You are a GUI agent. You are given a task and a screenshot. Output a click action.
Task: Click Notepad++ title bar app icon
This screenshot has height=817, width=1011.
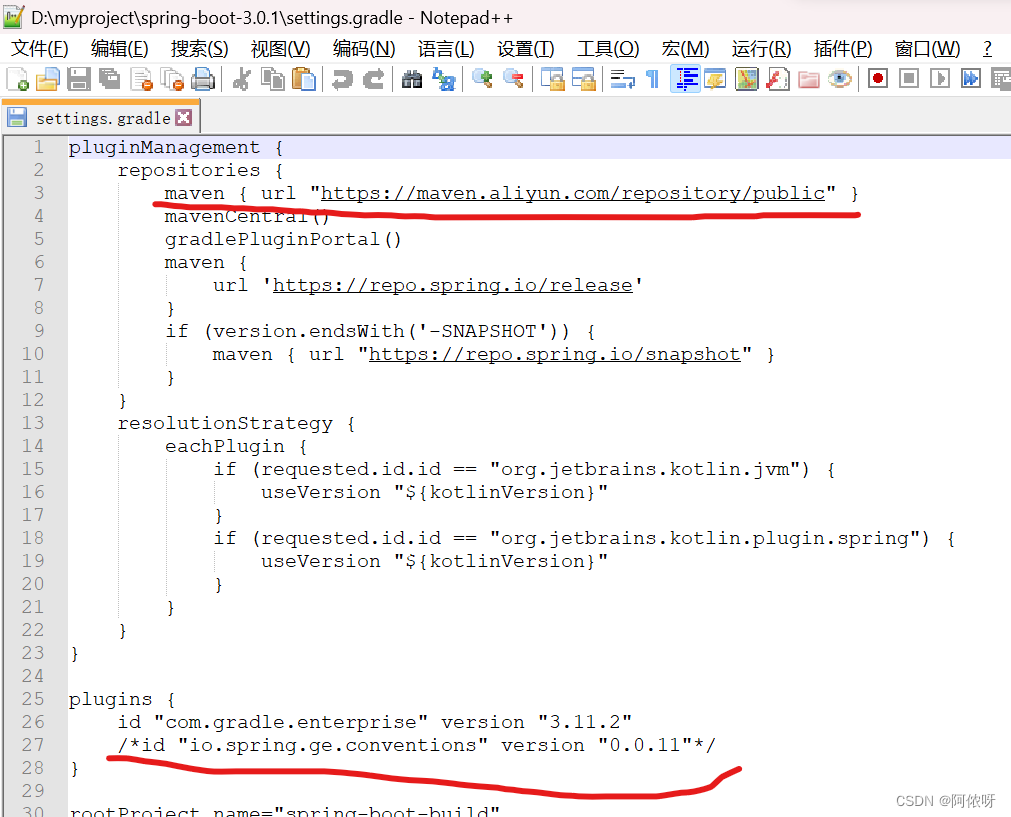click(14, 17)
